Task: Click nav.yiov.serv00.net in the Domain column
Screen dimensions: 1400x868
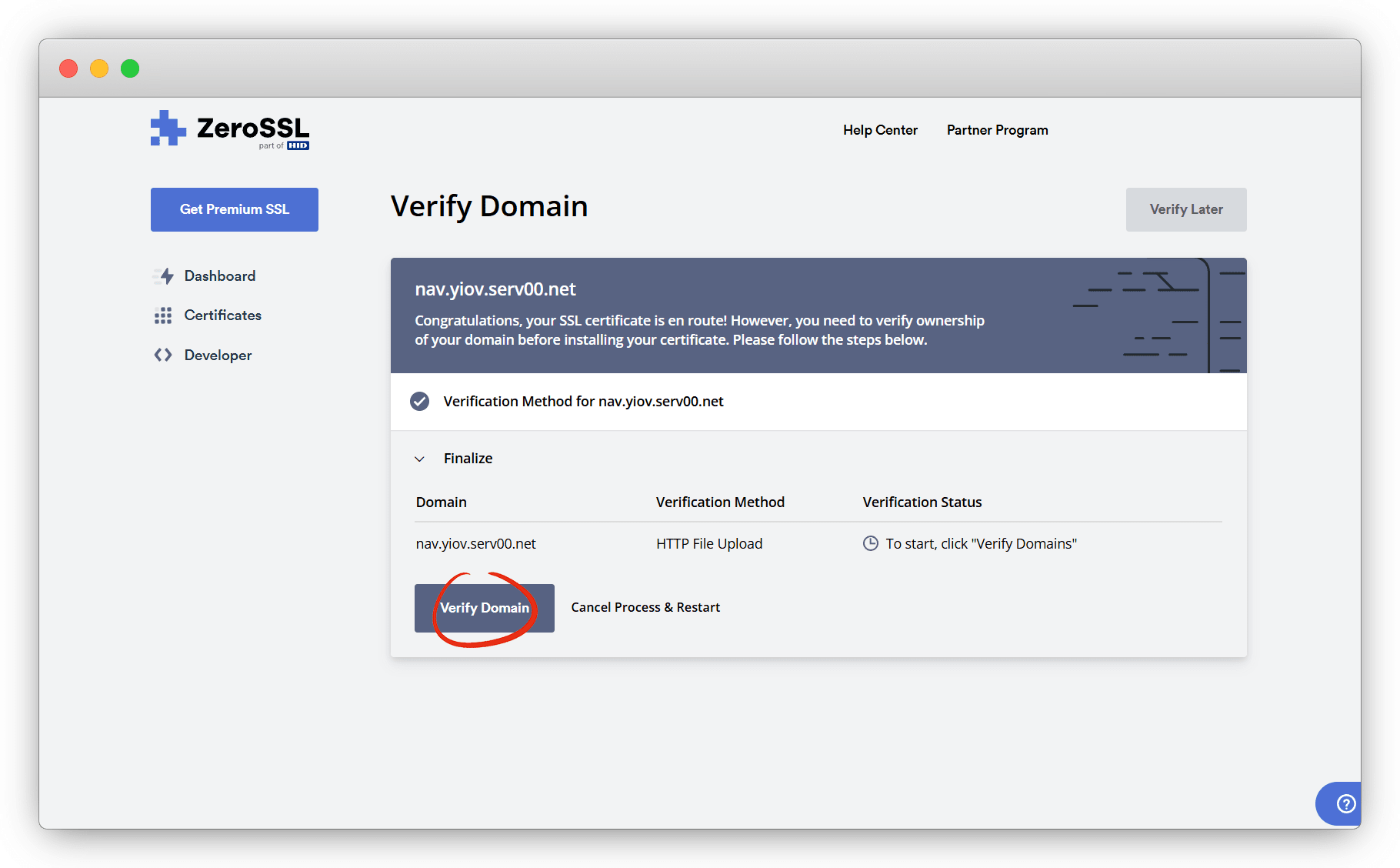Action: (475, 543)
